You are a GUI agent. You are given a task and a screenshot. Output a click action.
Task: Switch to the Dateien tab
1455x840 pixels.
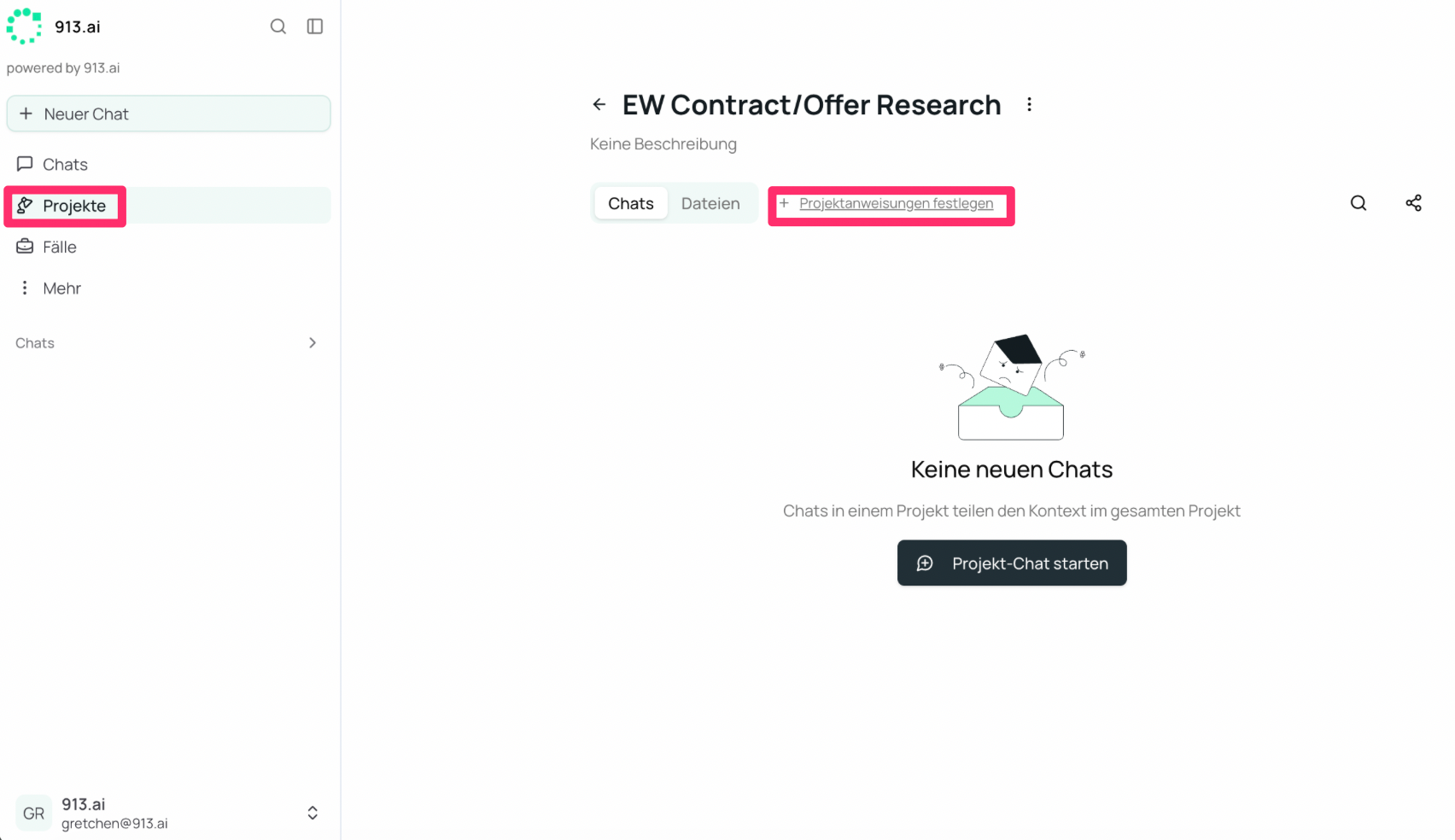(710, 203)
